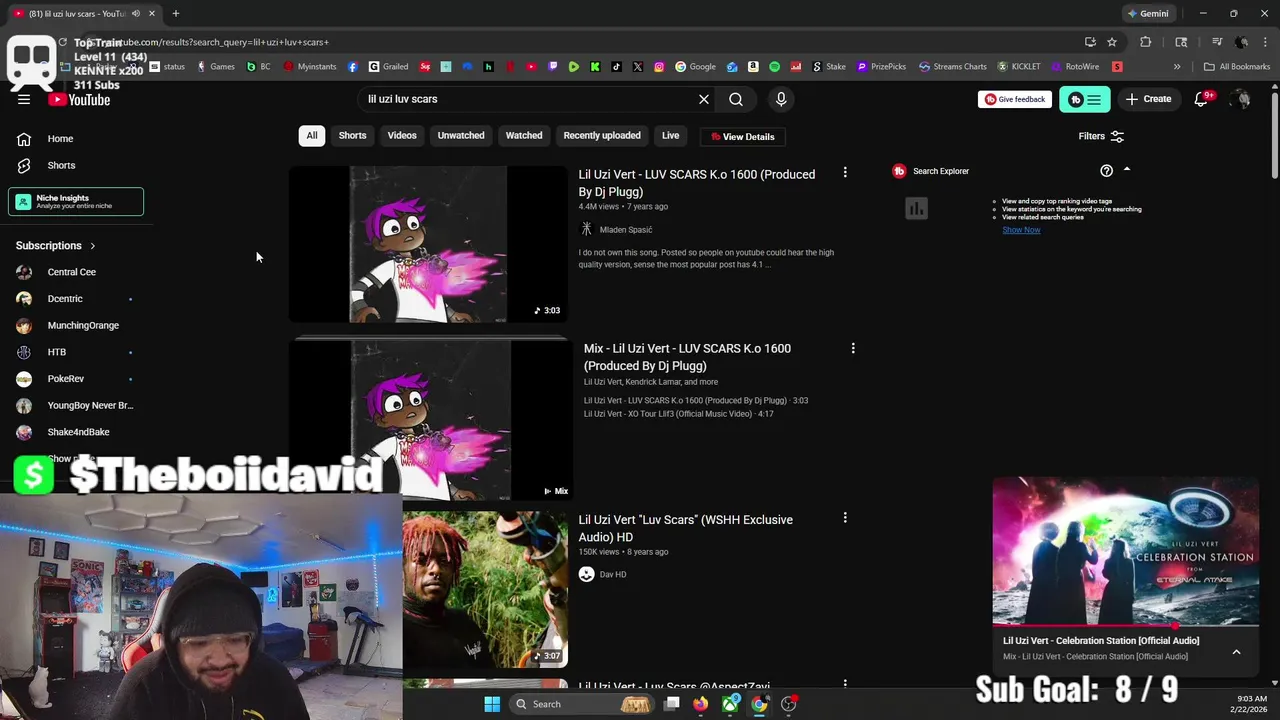Select the All filter chip
Image resolution: width=1280 pixels, height=720 pixels.
click(312, 136)
